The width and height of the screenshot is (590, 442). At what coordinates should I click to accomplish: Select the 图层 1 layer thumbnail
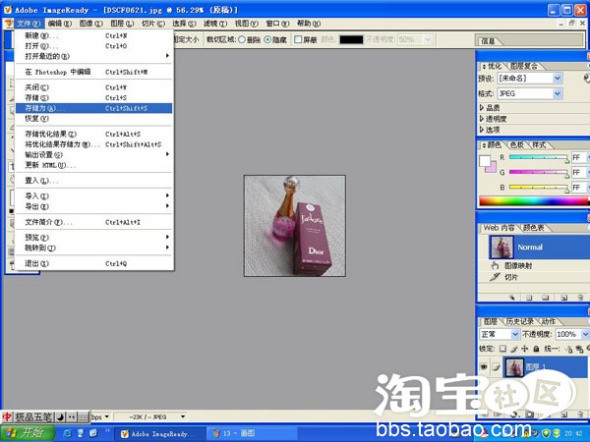pos(514,367)
